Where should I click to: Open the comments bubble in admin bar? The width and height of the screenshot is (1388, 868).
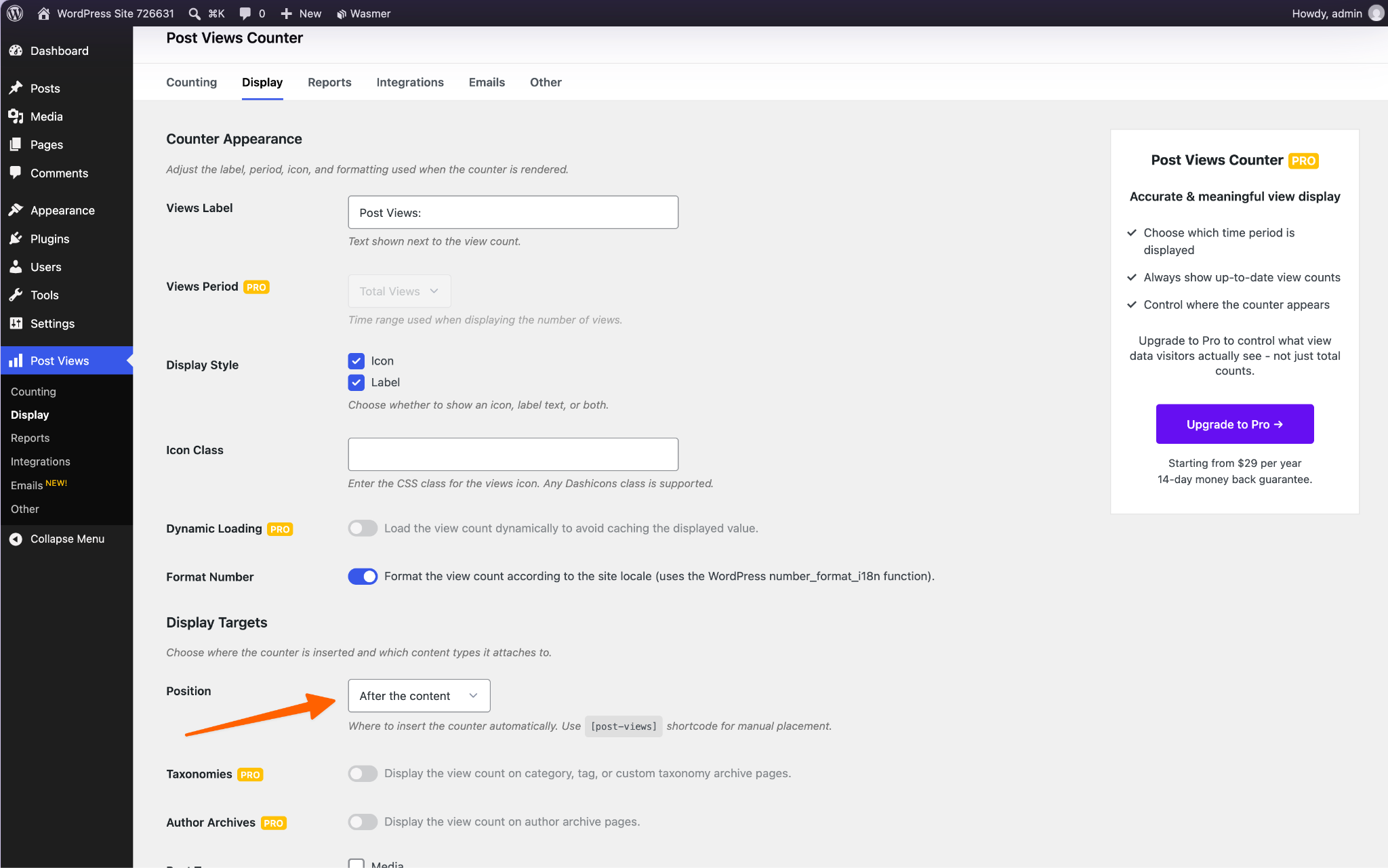[245, 13]
